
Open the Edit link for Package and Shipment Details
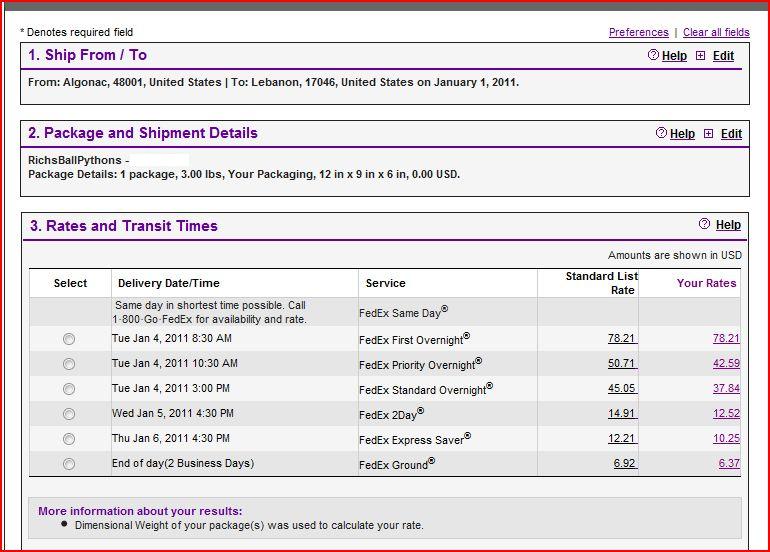(x=731, y=134)
